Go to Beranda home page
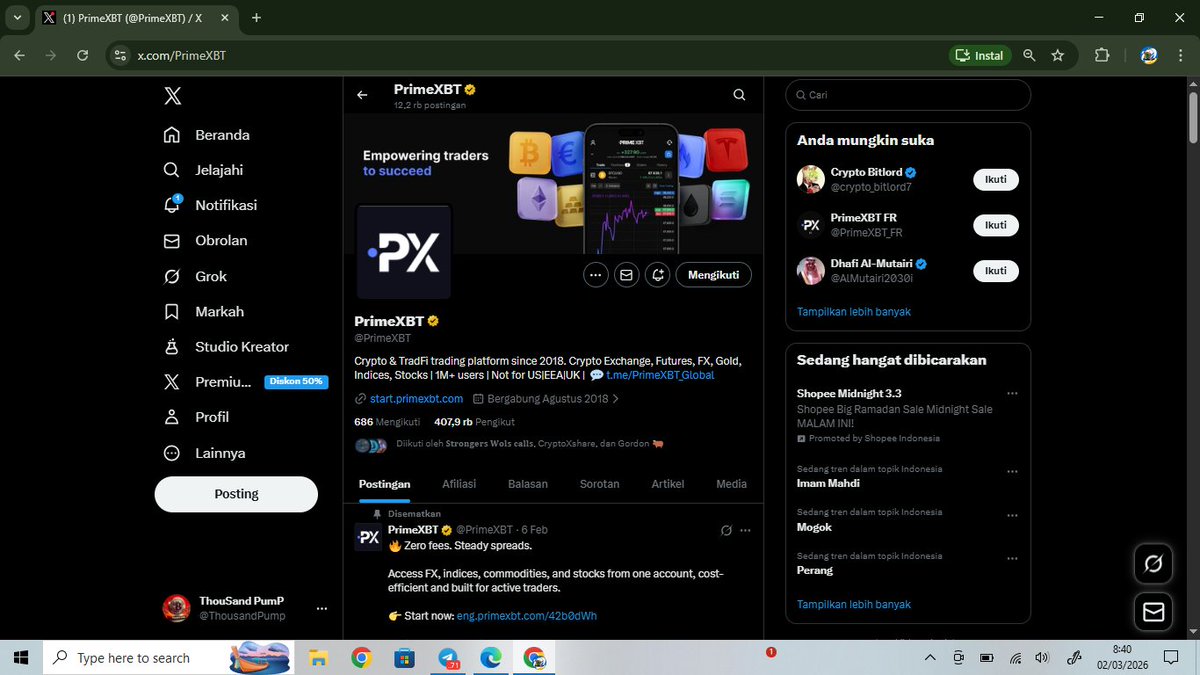 207,135
